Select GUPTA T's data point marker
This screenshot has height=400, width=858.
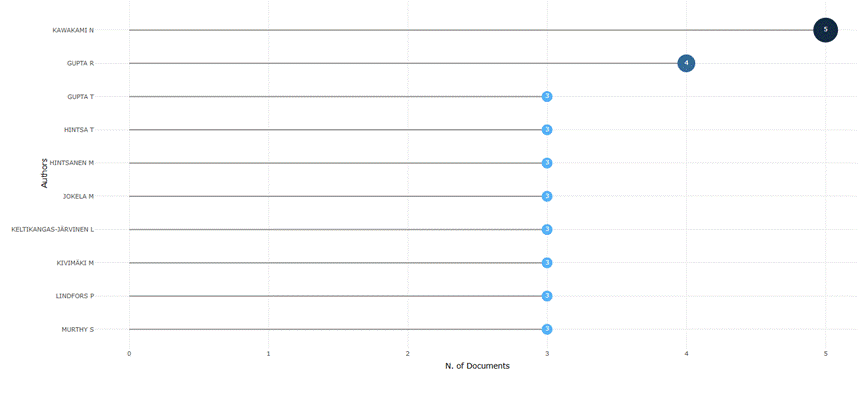coord(547,96)
